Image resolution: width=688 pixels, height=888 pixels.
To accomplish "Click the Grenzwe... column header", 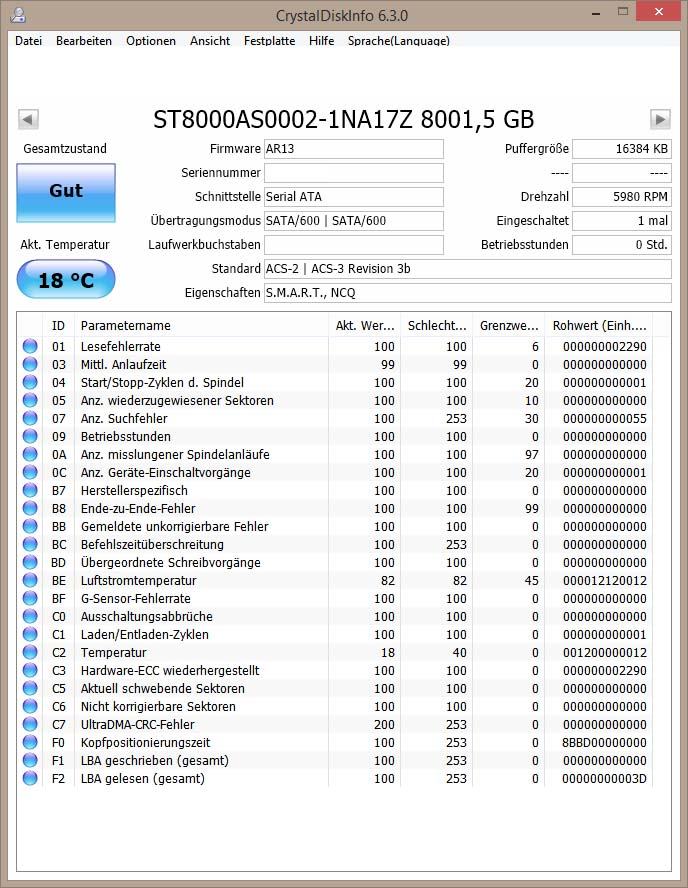I will click(508, 326).
